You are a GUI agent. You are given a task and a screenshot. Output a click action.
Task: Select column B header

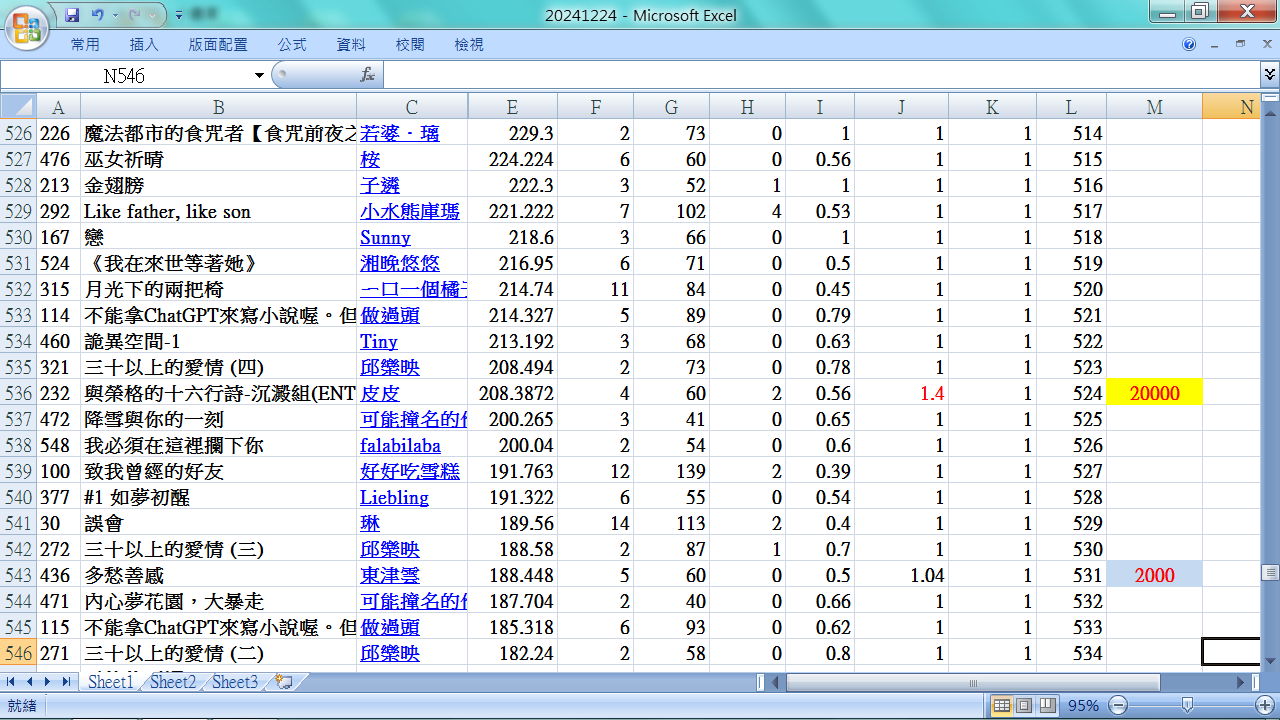218,107
